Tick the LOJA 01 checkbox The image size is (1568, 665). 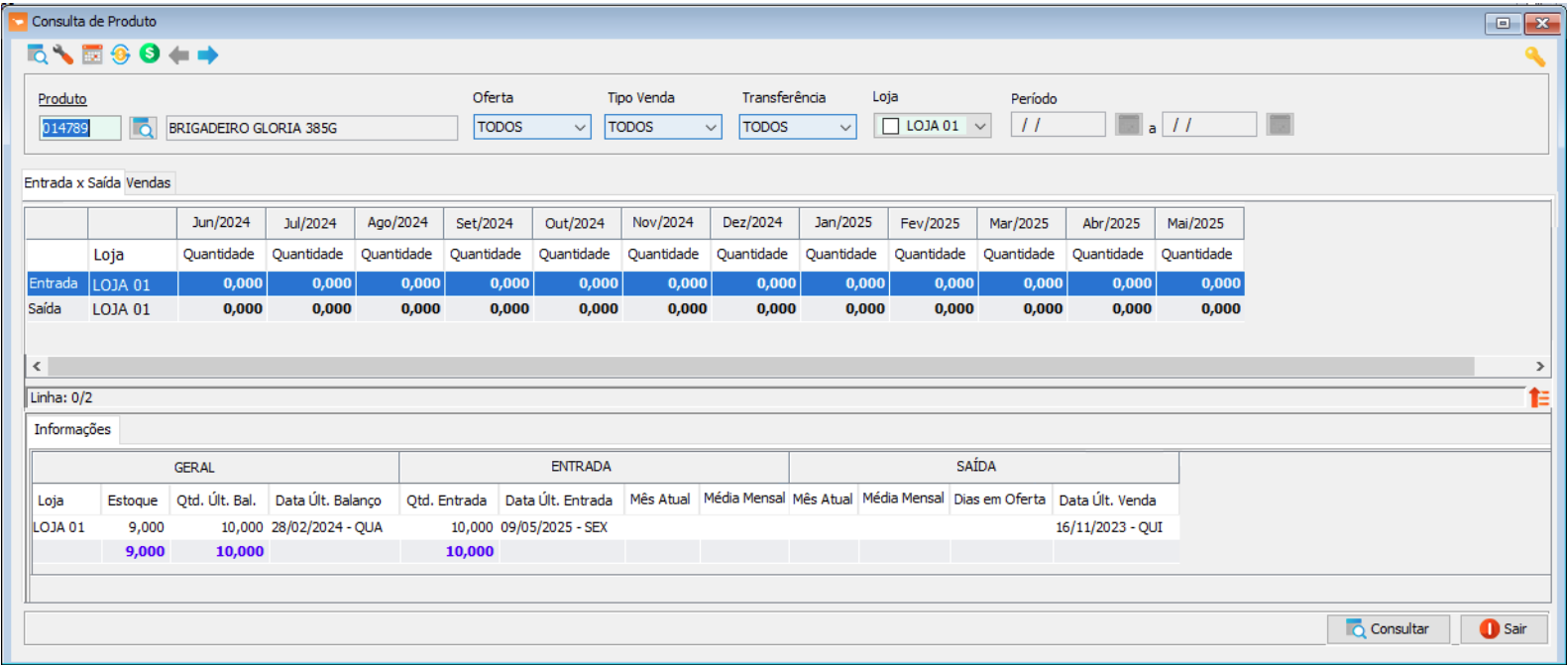pyautogui.click(x=891, y=126)
